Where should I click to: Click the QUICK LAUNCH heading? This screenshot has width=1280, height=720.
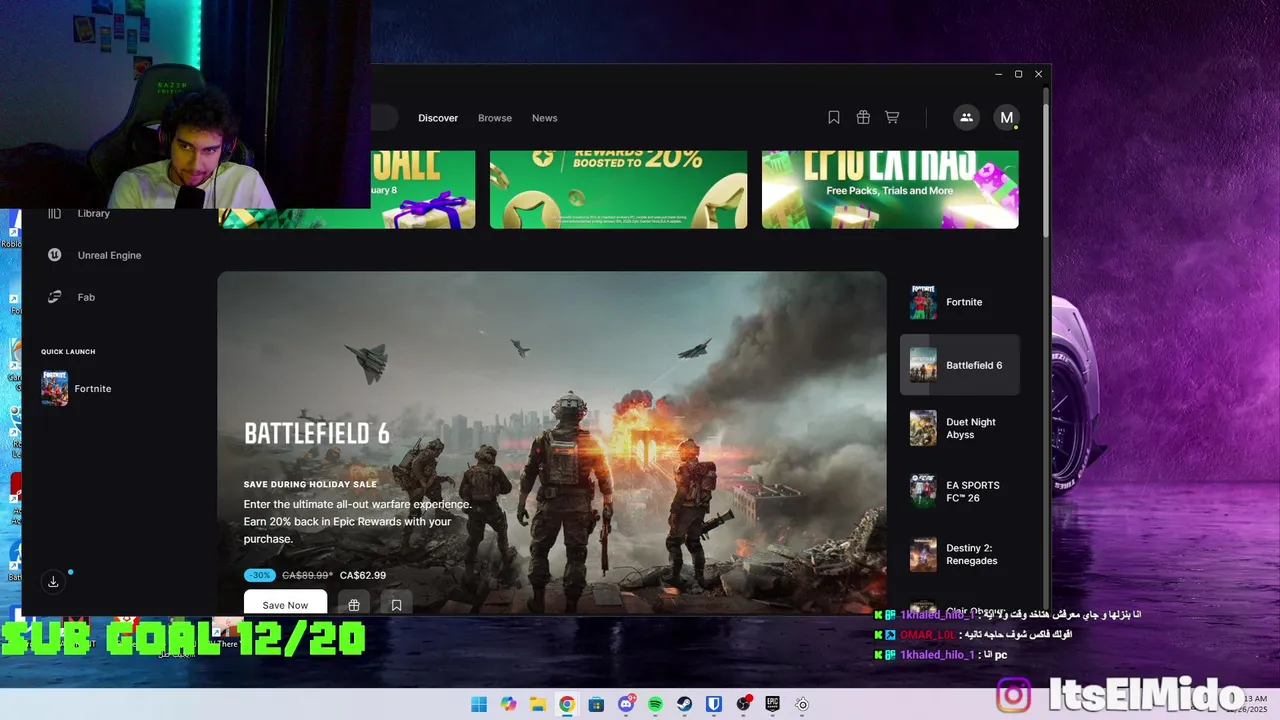click(68, 352)
